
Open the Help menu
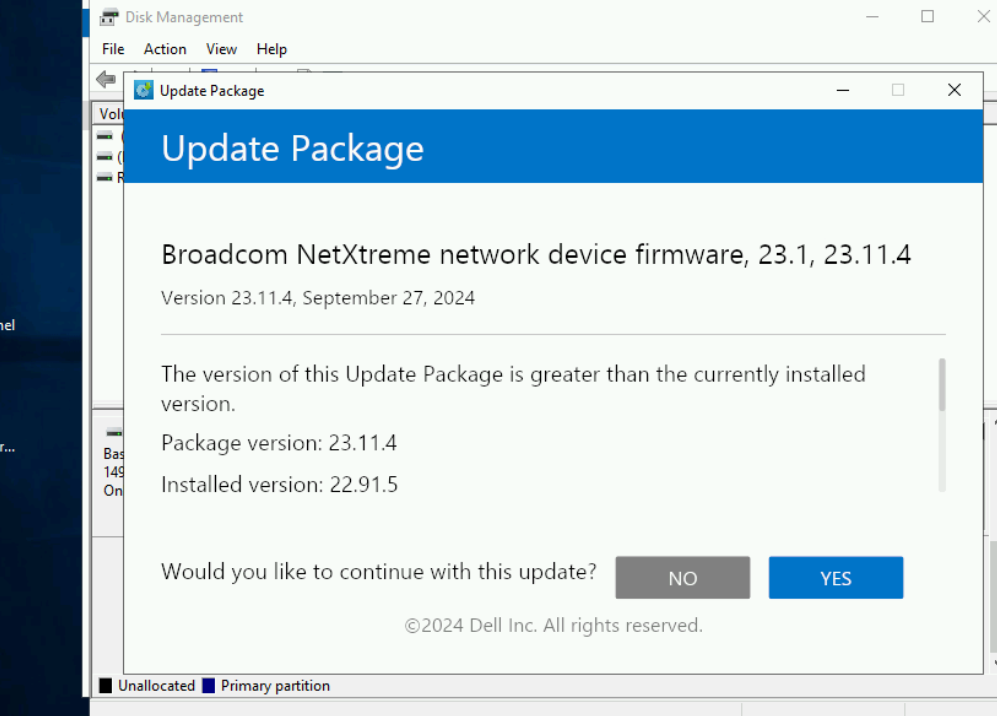271,49
